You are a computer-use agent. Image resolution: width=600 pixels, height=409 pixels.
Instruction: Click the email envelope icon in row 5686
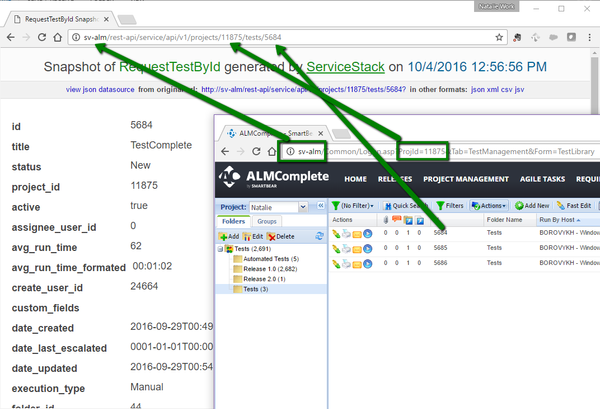(357, 264)
